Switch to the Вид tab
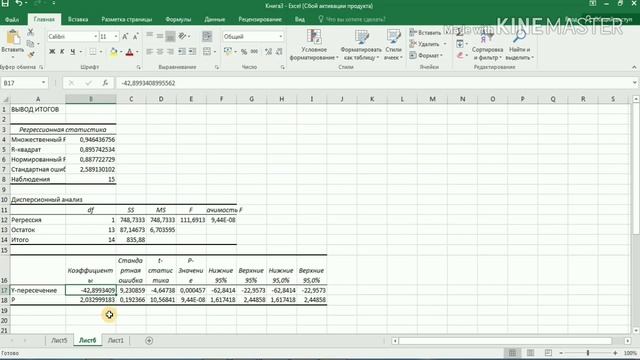This screenshot has width=640, height=360. (x=300, y=19)
